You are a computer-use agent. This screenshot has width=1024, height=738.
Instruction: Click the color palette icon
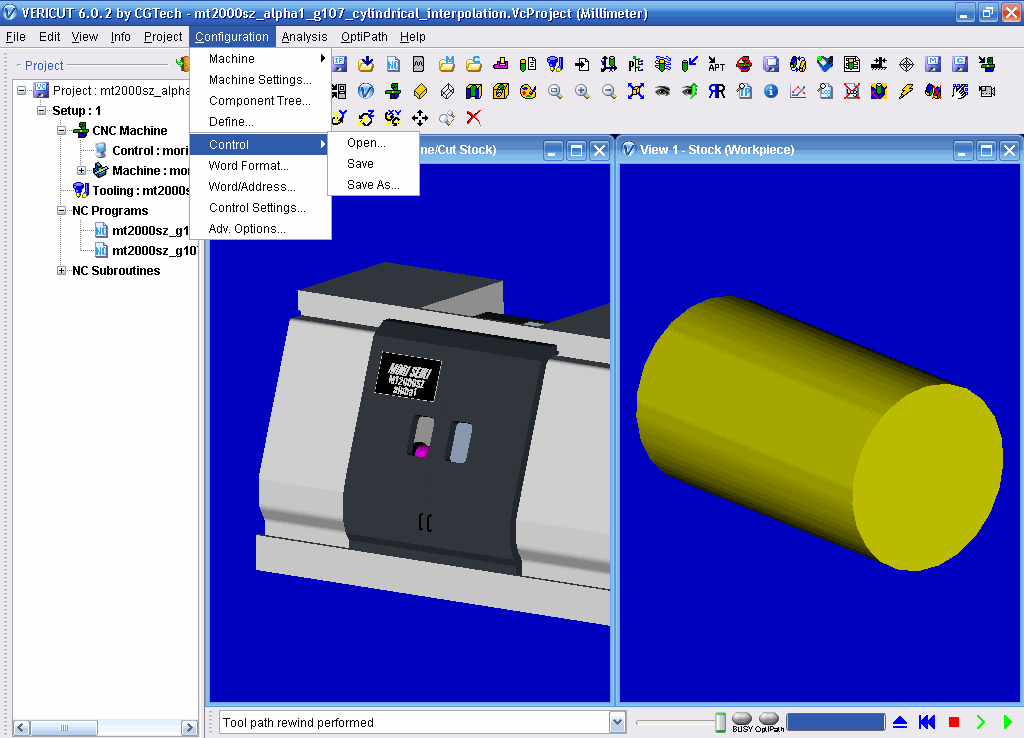528,91
